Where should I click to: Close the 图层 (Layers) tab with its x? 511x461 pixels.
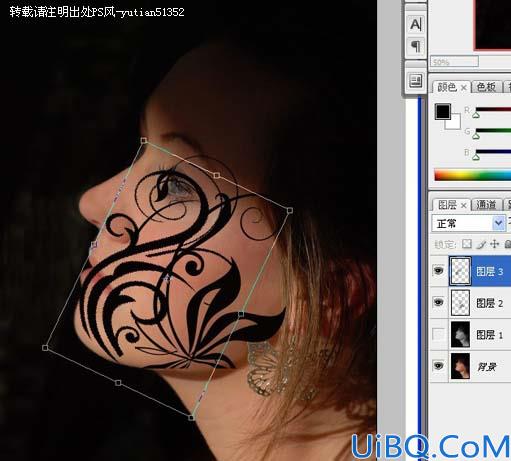pos(463,205)
